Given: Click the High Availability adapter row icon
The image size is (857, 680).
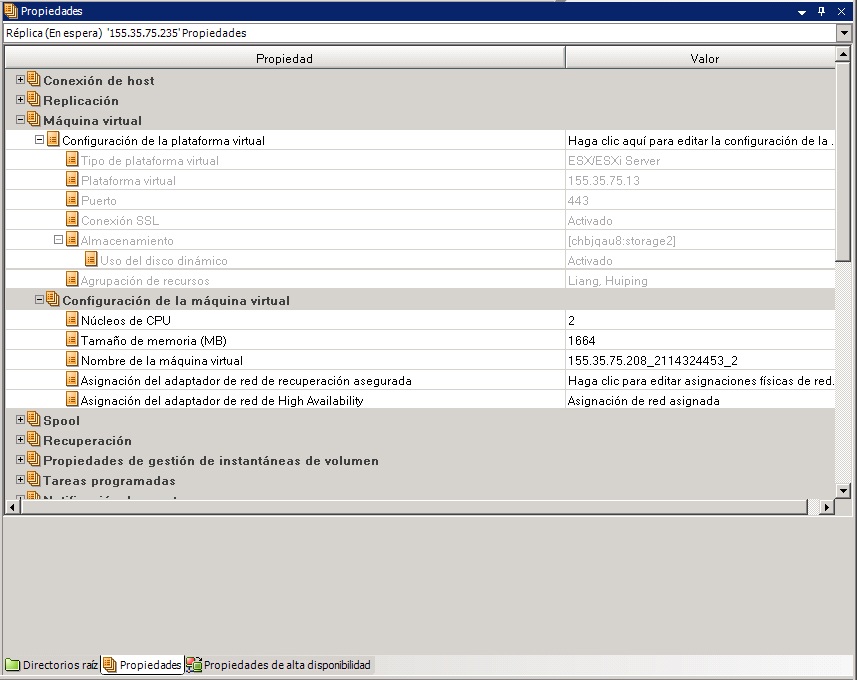Looking at the screenshot, I should coord(72,400).
